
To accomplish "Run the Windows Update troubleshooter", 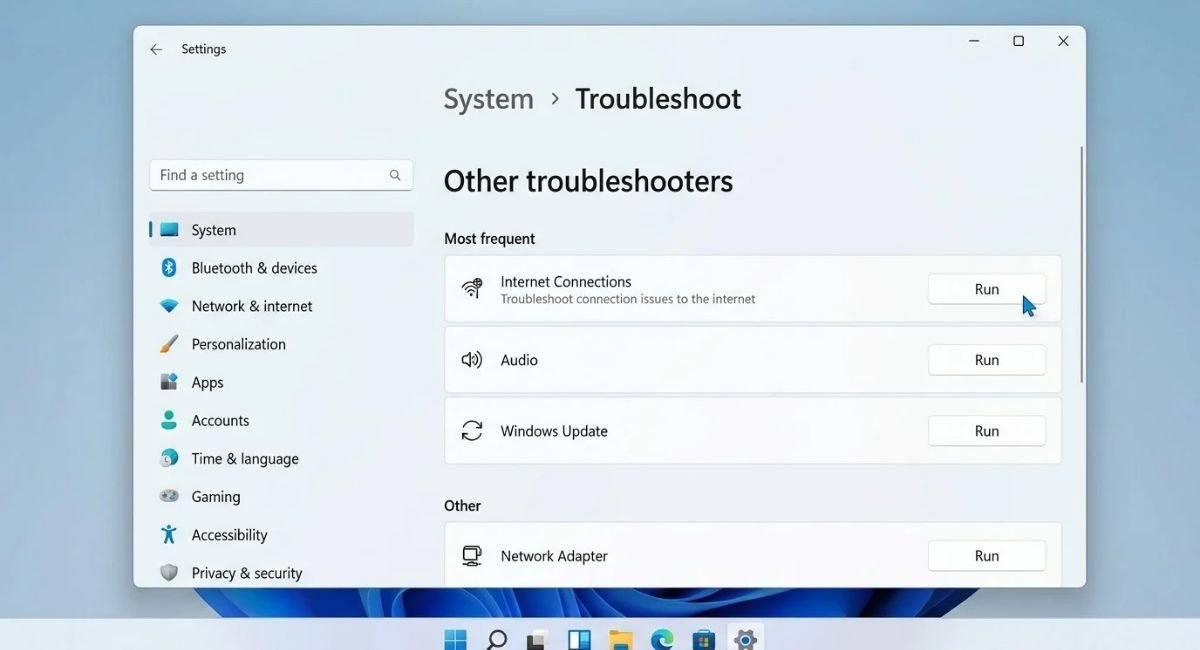I will coord(987,431).
